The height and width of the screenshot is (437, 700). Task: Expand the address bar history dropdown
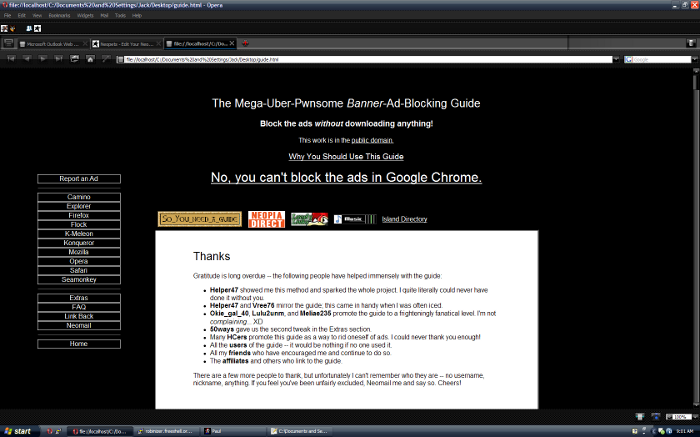pos(617,59)
